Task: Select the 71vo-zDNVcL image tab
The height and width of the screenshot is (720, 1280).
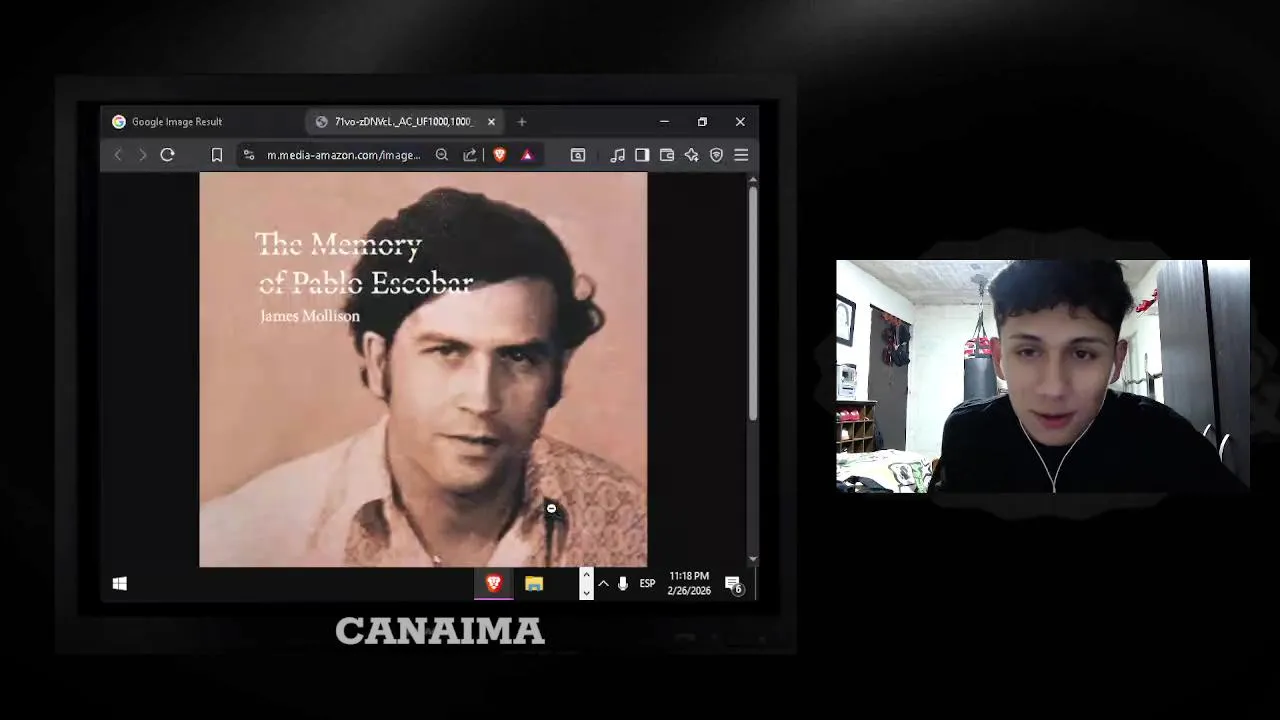Action: [x=404, y=122]
